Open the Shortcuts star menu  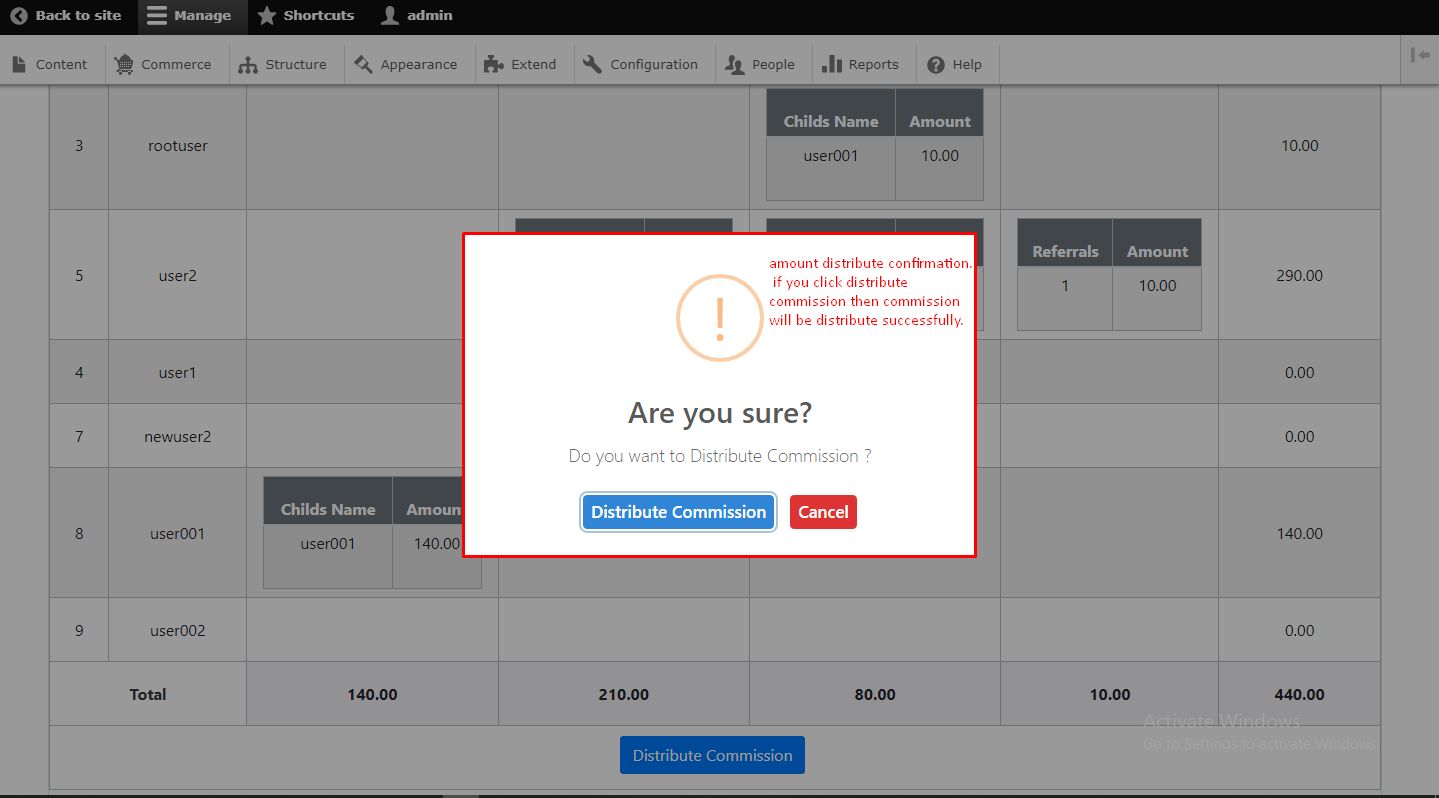pos(306,16)
